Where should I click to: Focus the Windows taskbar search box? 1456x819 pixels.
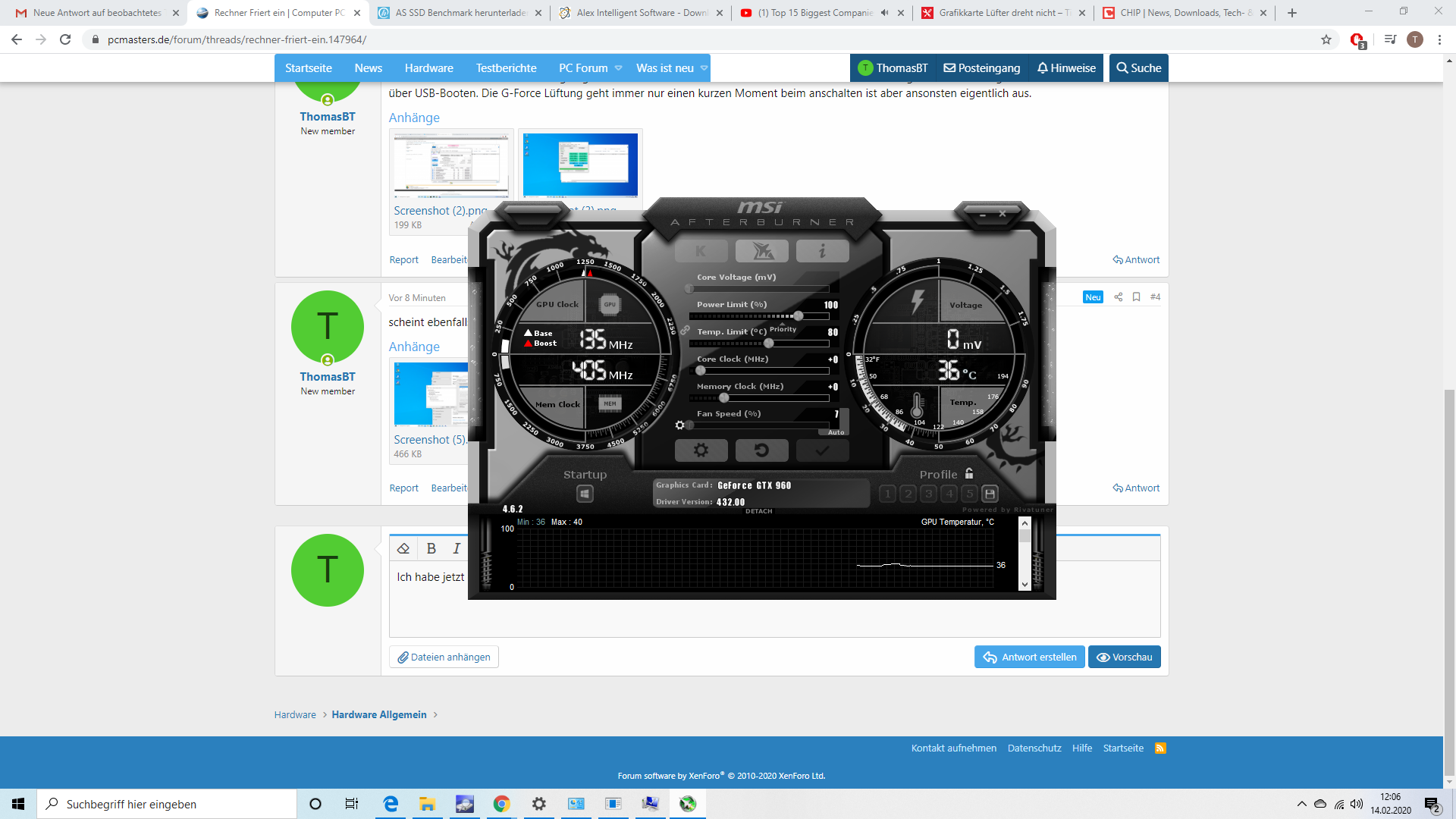point(167,804)
